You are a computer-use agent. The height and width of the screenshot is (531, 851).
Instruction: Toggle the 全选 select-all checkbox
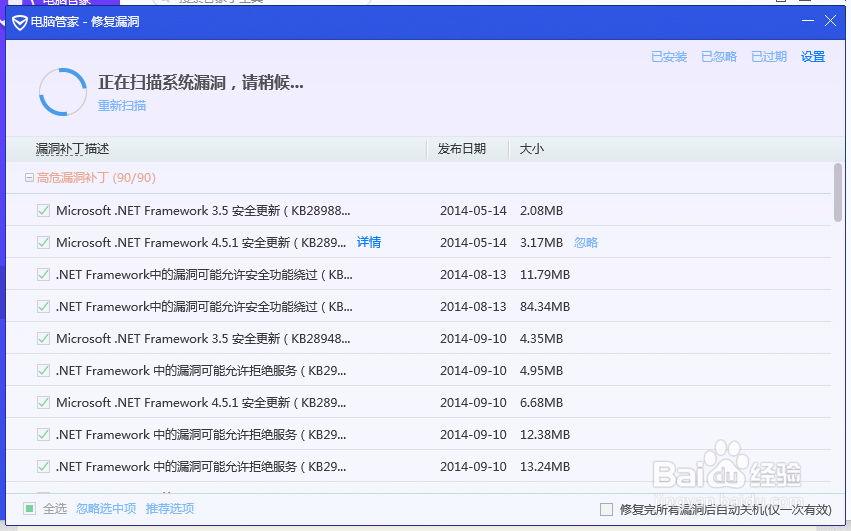(x=29, y=509)
